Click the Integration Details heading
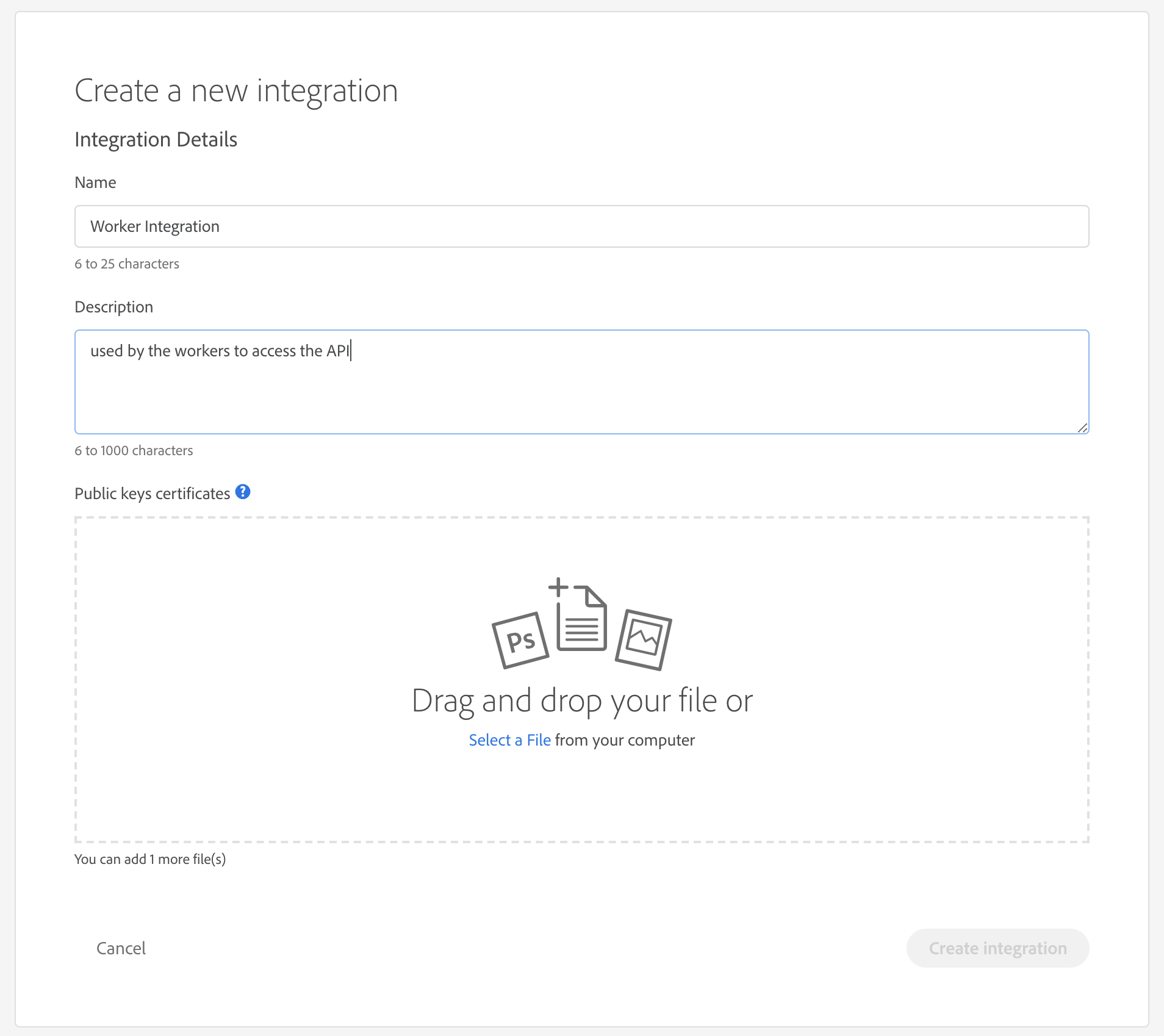Image resolution: width=1164 pixels, height=1036 pixels. point(156,139)
